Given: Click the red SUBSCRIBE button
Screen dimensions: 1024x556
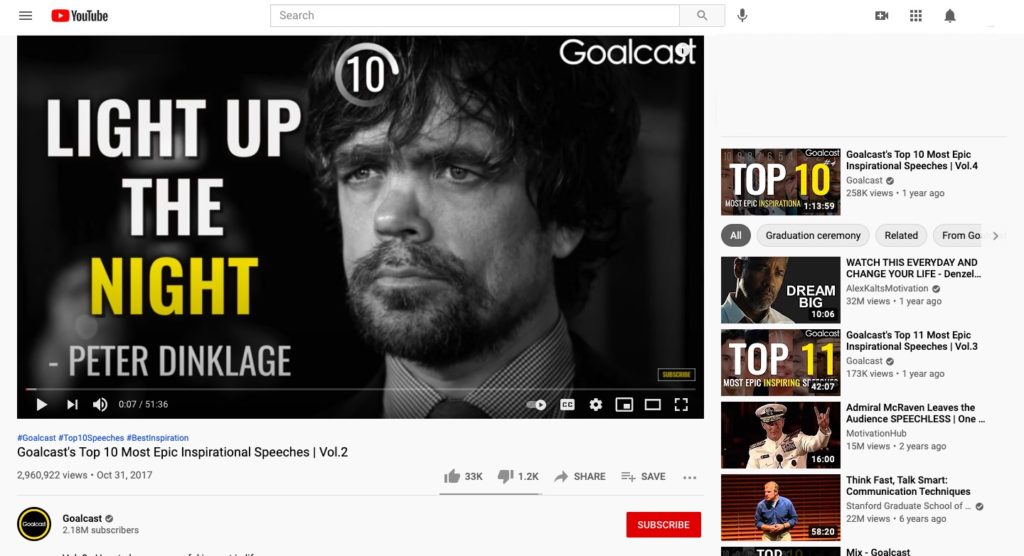Looking at the screenshot, I should tap(664, 525).
